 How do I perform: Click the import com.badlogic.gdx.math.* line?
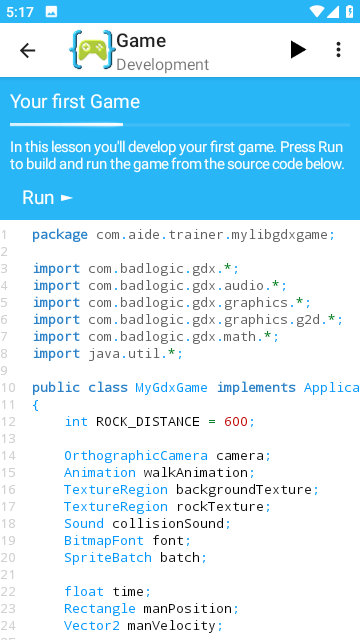coord(156,337)
